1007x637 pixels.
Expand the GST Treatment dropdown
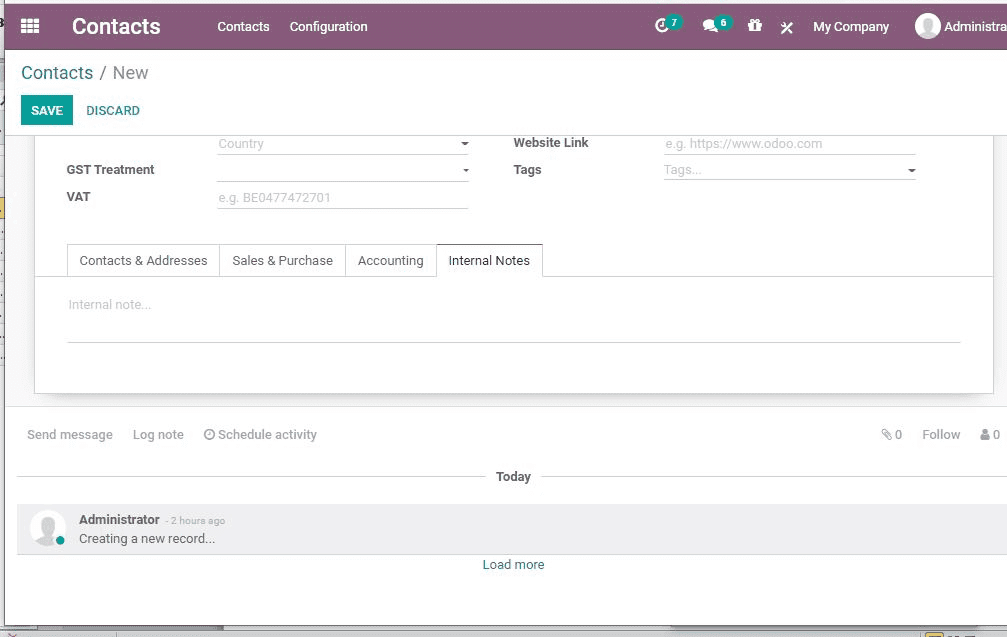pyautogui.click(x=466, y=171)
